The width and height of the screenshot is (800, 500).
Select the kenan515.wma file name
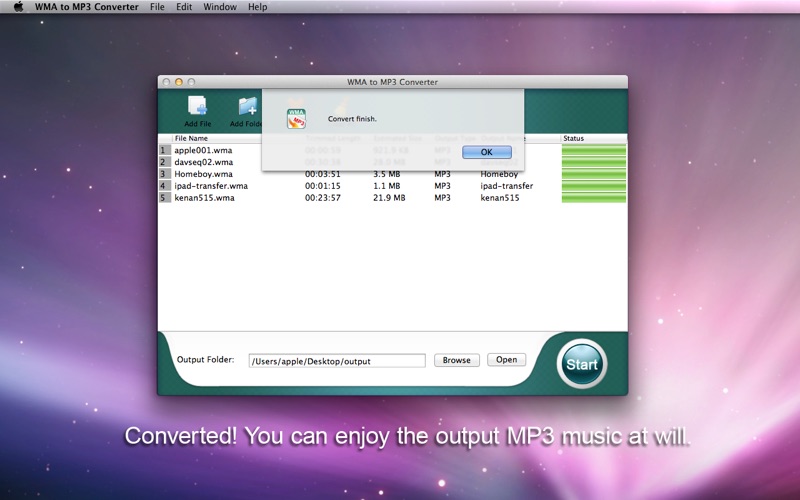click(x=204, y=197)
